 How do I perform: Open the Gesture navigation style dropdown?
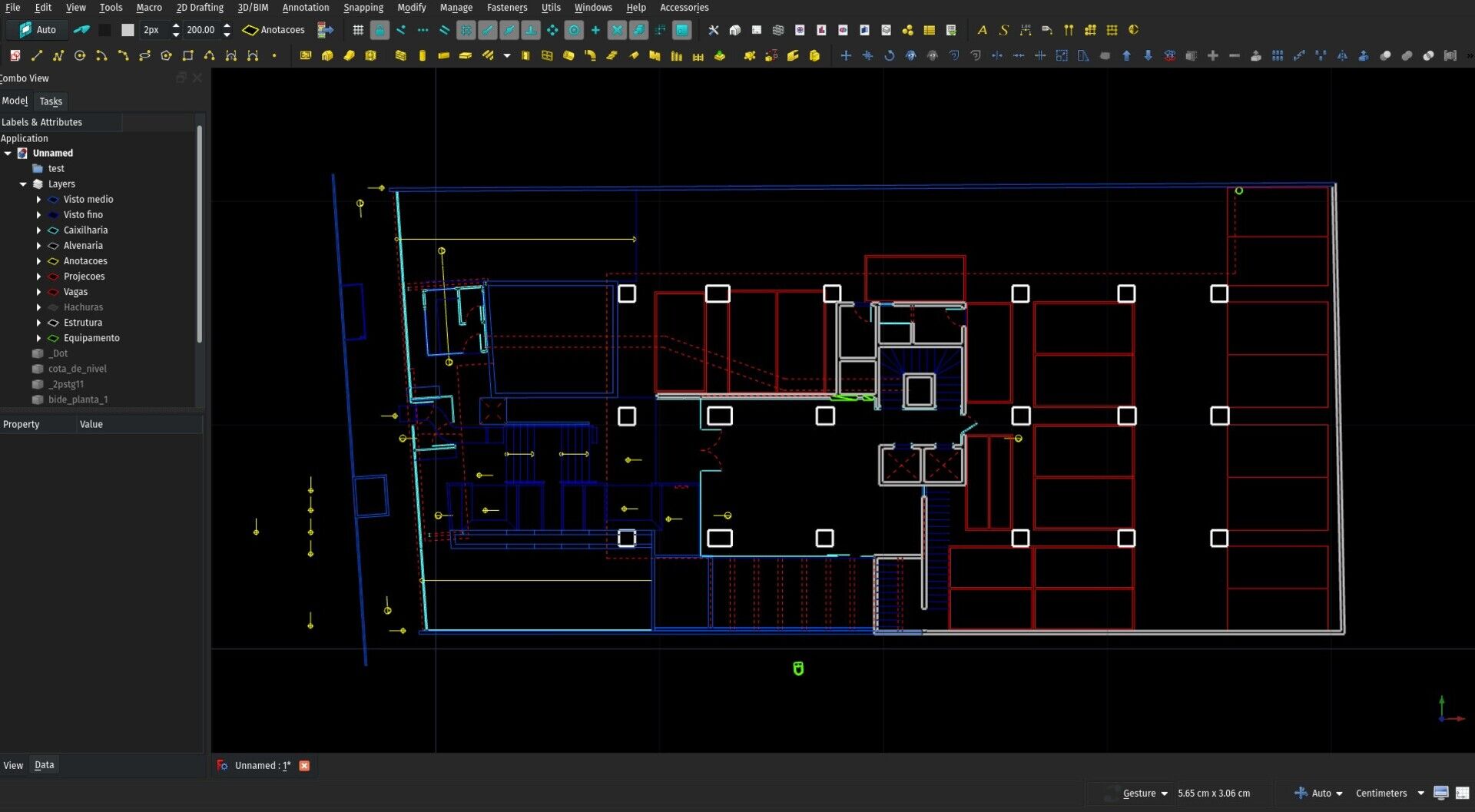(x=1145, y=793)
